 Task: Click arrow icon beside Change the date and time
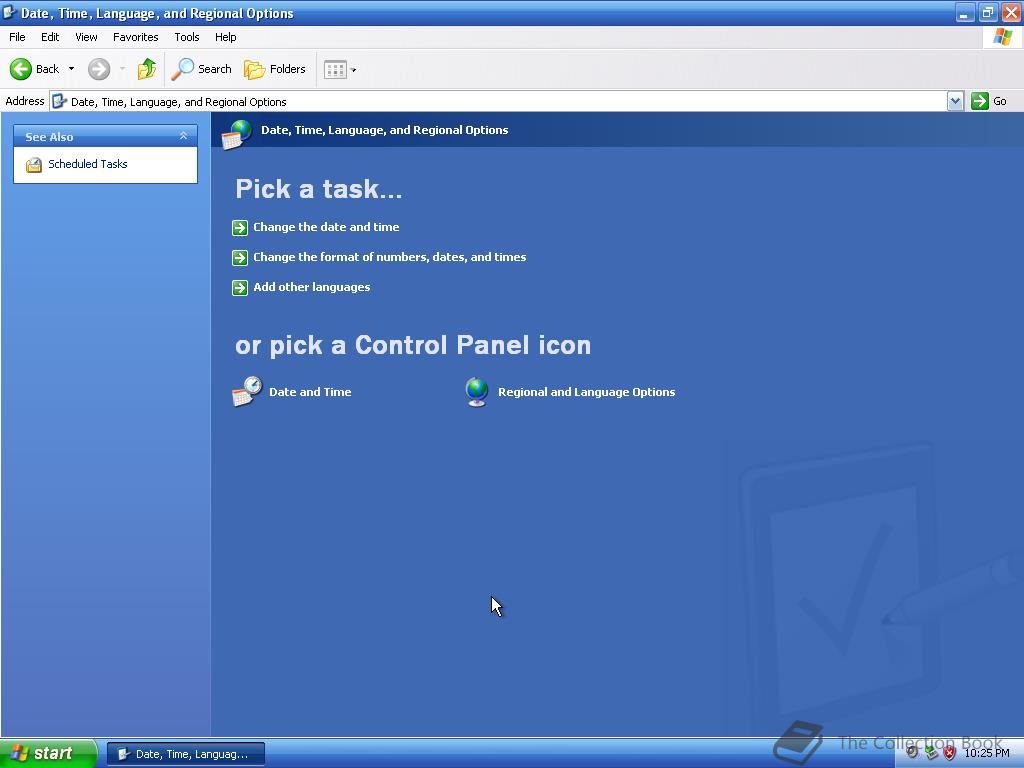(x=240, y=227)
